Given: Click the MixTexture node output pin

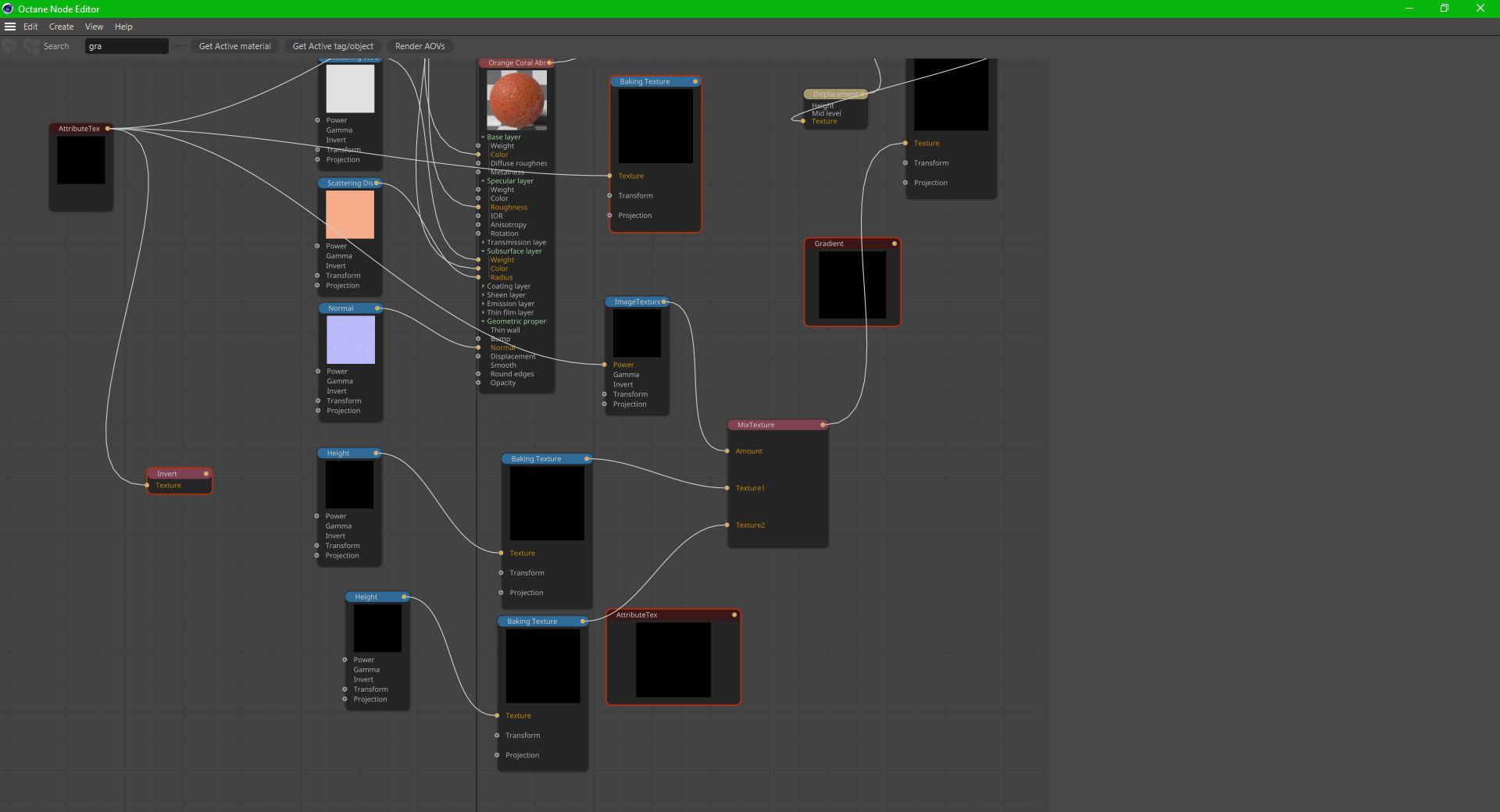Looking at the screenshot, I should pos(823,425).
